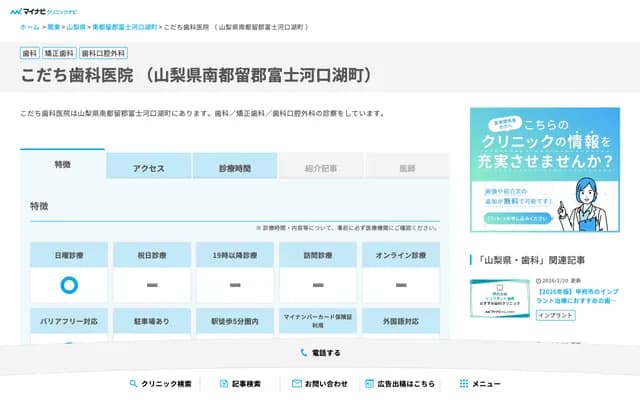Click the blue circle under 日曜診療

pyautogui.click(x=69, y=285)
